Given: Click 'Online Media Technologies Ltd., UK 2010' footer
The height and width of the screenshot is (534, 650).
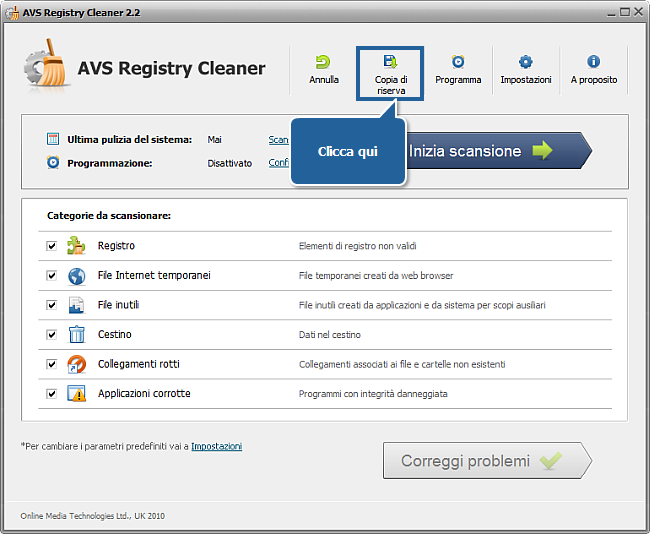Looking at the screenshot, I should point(92,516).
